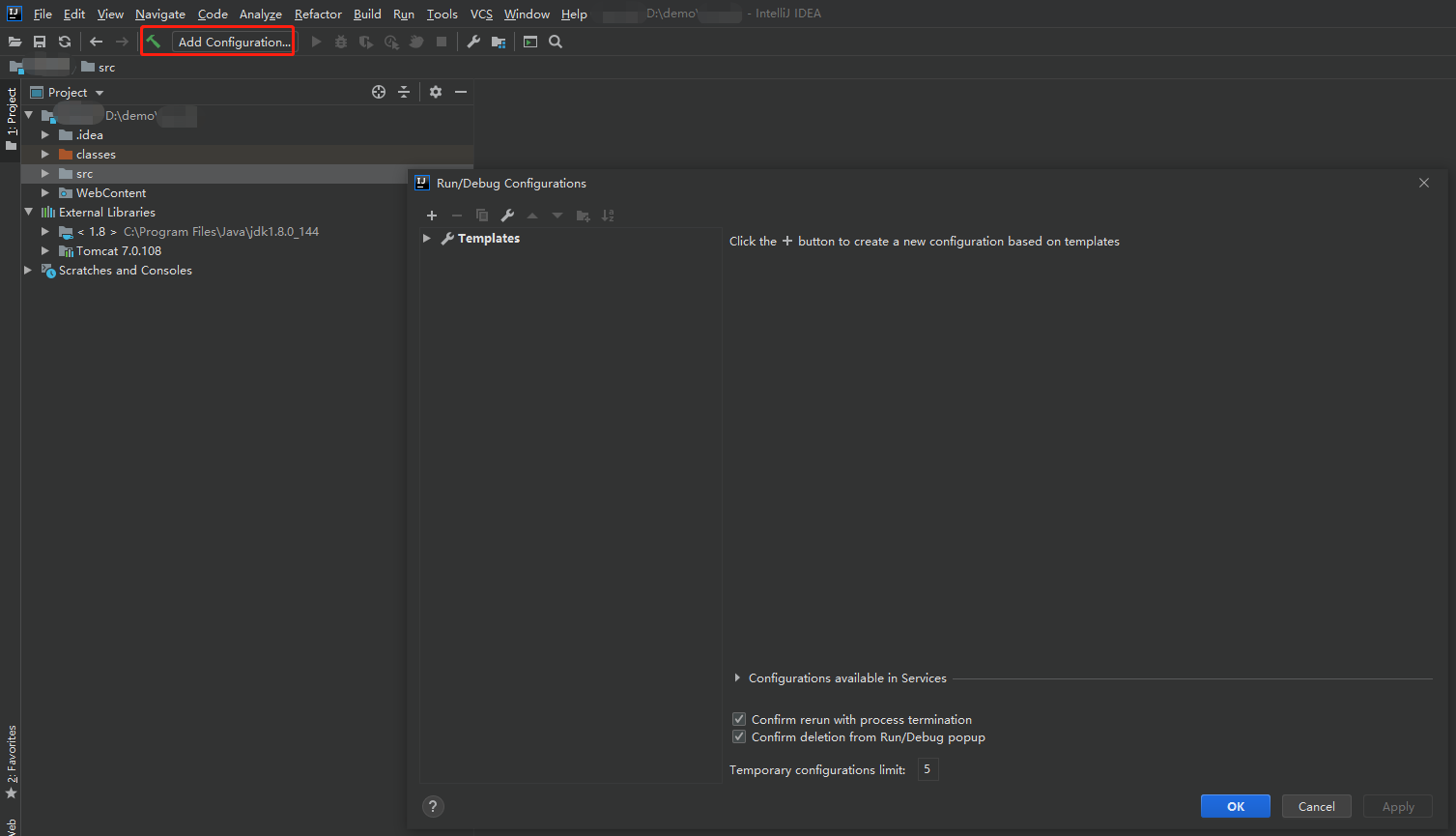Open Settings via toolbar wrench icon
The image size is (1456, 836).
click(473, 42)
